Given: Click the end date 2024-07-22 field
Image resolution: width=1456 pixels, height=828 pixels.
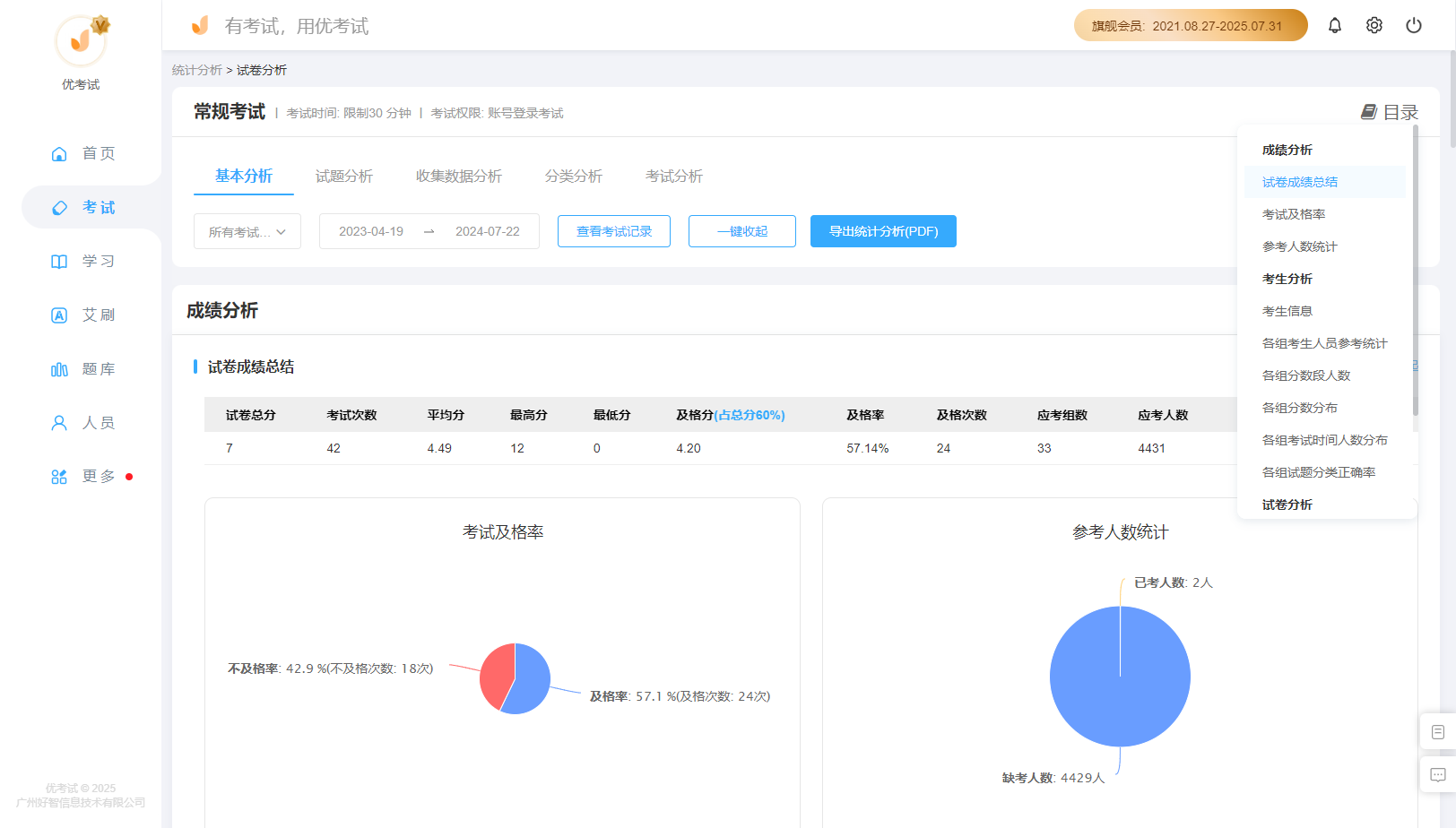Looking at the screenshot, I should point(488,231).
